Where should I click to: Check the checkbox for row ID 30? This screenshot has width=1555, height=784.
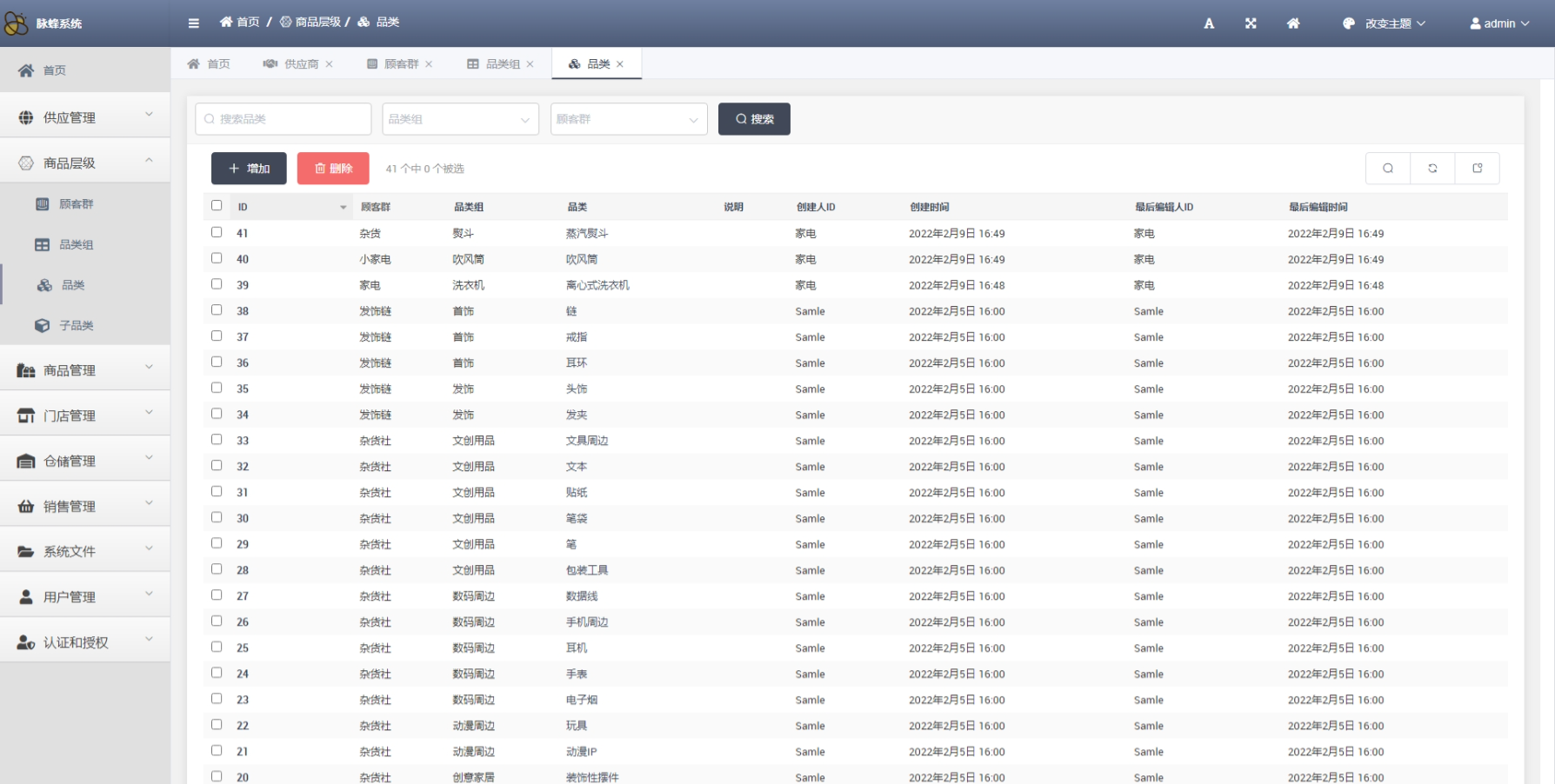(217, 517)
